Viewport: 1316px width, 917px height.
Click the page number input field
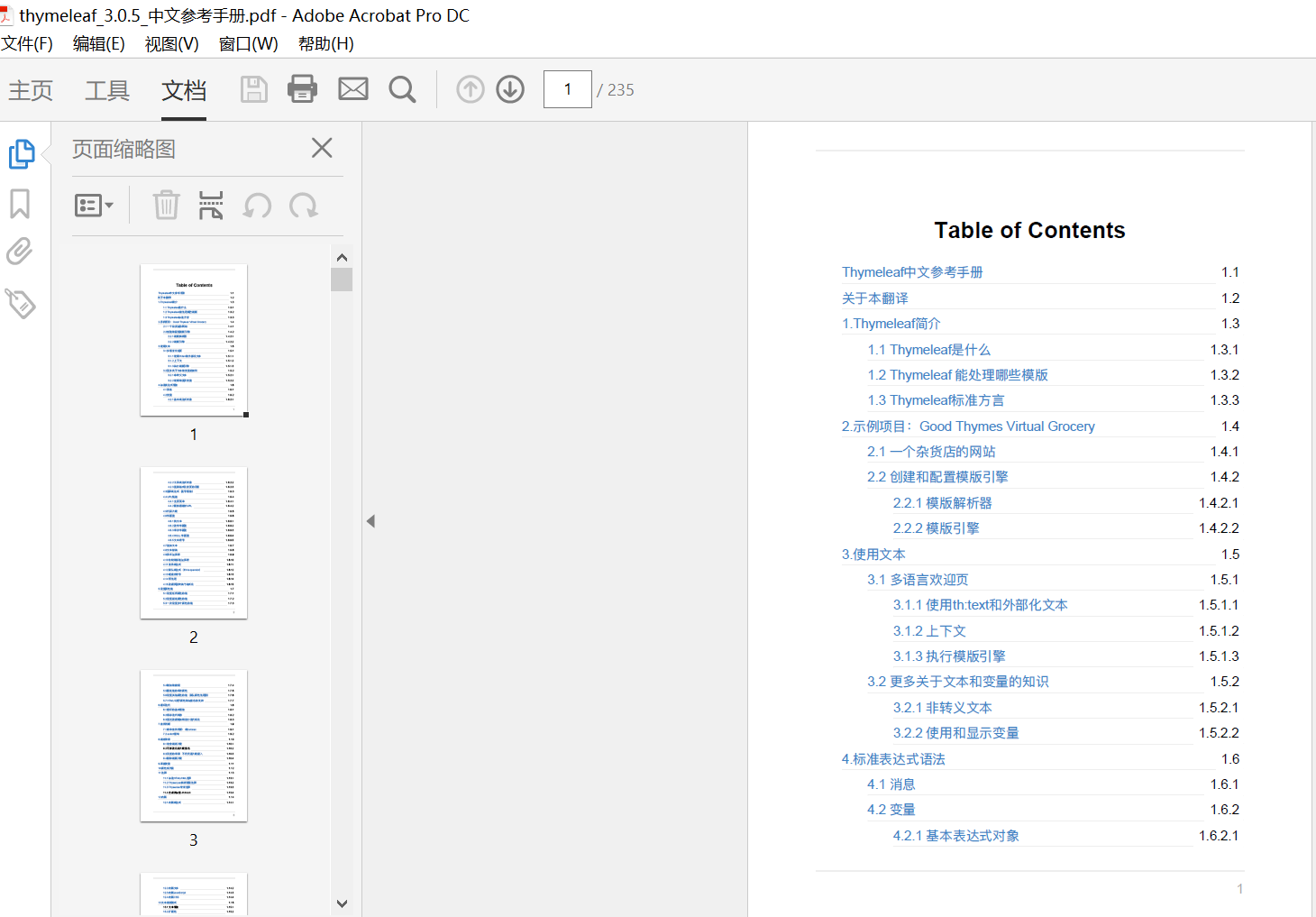[x=568, y=89]
